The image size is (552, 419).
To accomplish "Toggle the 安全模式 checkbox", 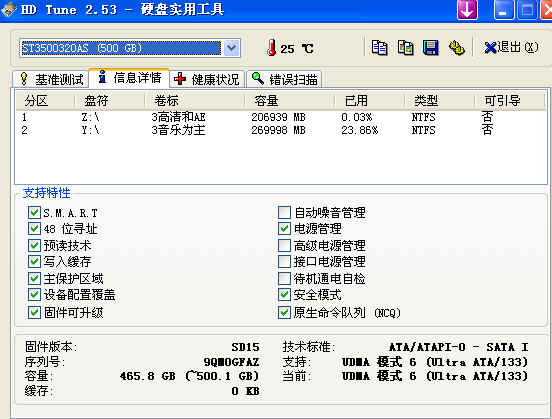I will 284,295.
